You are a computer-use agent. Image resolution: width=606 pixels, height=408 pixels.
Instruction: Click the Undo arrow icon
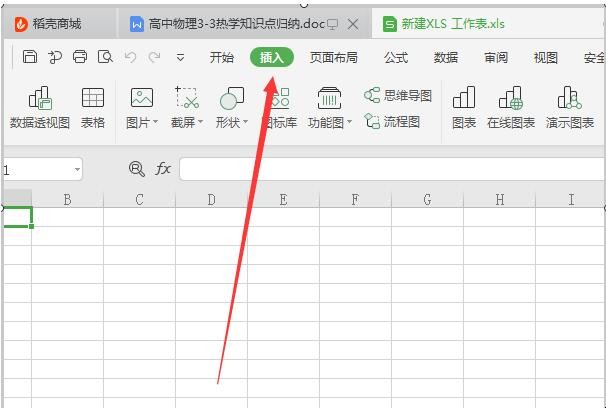coord(130,57)
